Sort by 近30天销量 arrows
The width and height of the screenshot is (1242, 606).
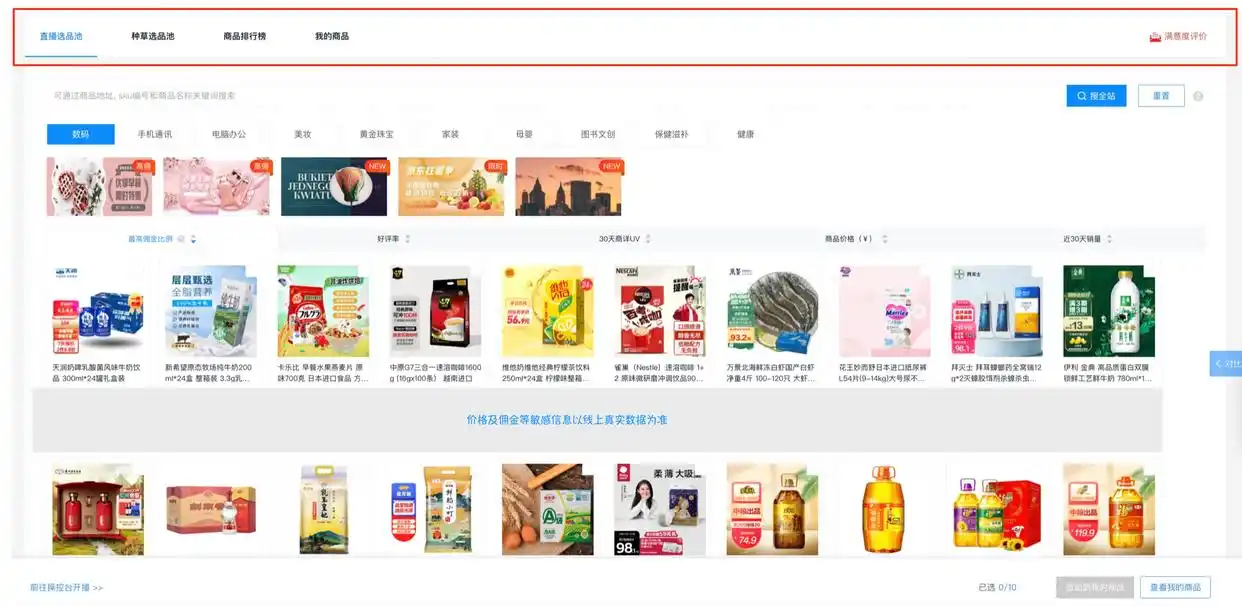pyautogui.click(x=1109, y=239)
